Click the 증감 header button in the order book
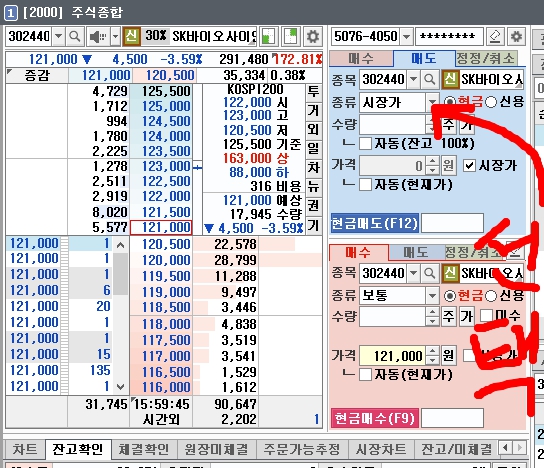The image size is (544, 468). 37,75
